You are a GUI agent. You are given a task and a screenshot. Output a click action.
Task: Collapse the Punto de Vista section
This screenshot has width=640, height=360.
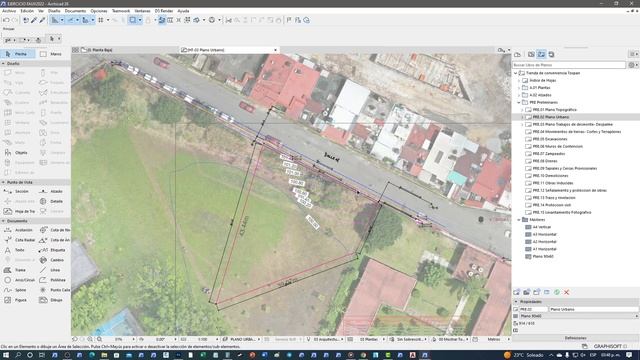[x=4, y=182]
